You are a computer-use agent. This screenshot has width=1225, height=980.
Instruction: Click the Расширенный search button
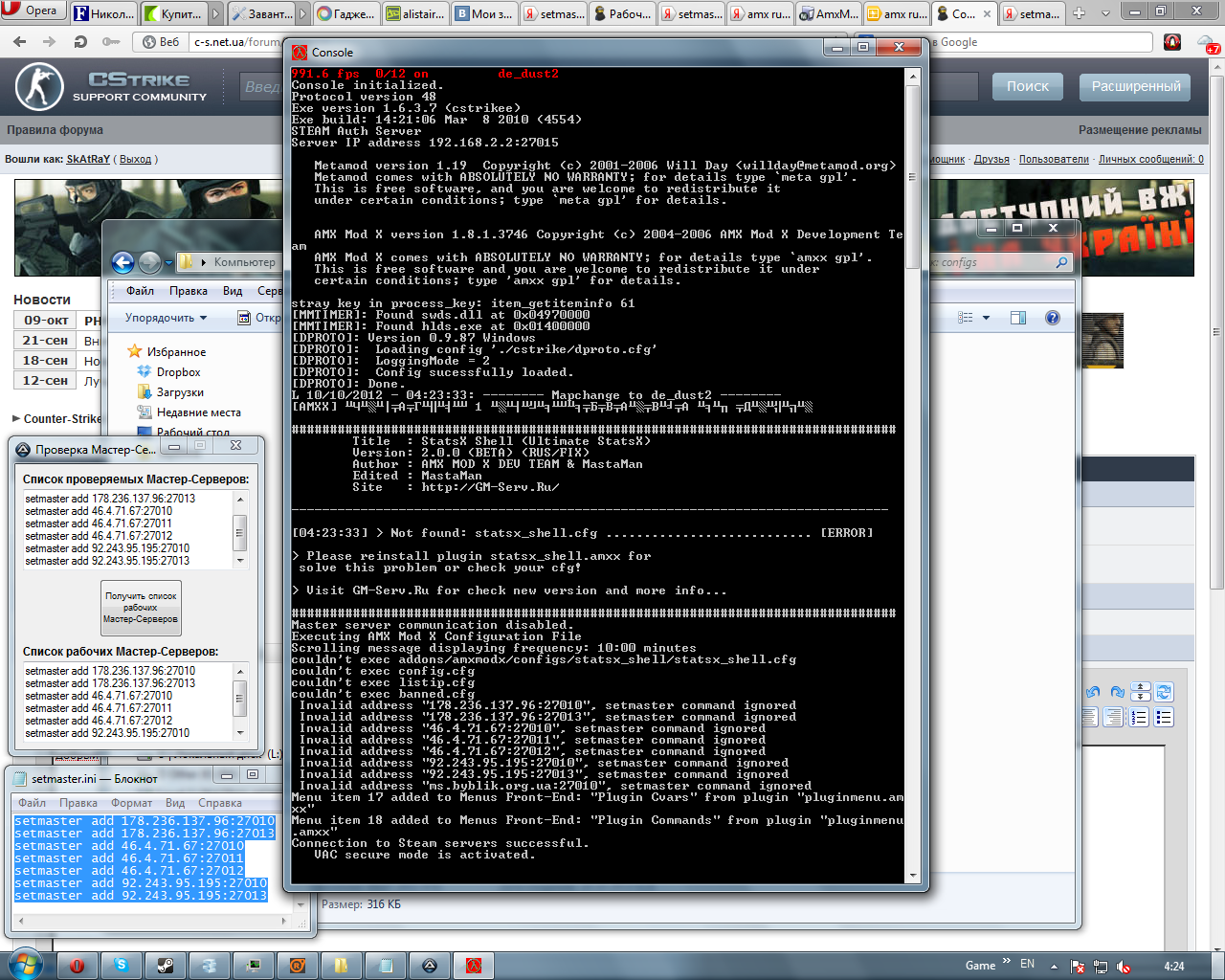1136,86
